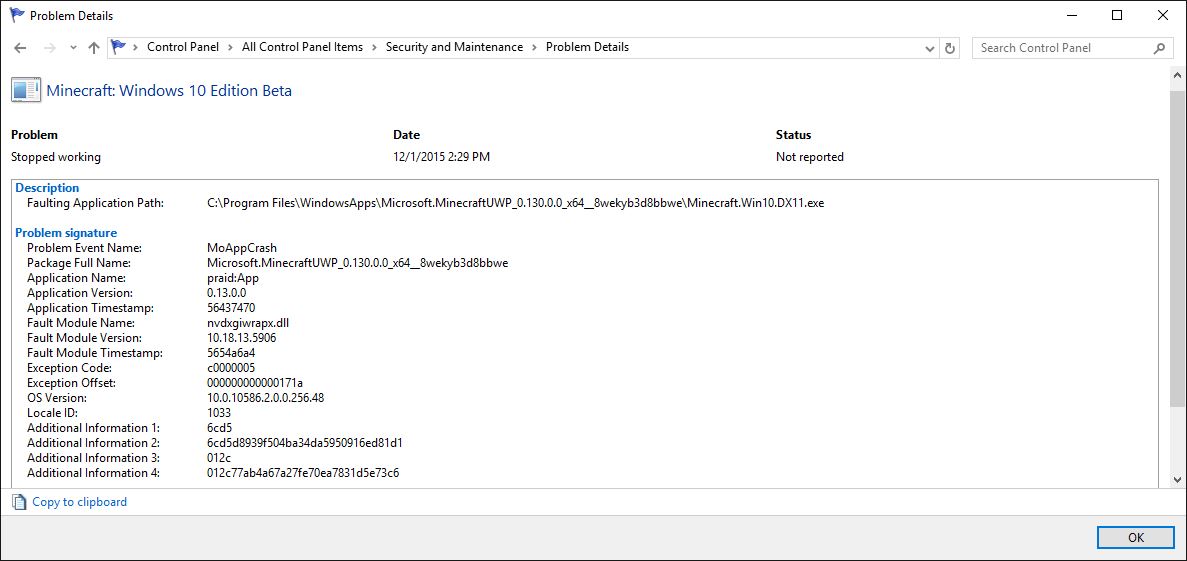Maximize the Problem Details window
The width and height of the screenshot is (1187, 561).
click(x=1117, y=15)
